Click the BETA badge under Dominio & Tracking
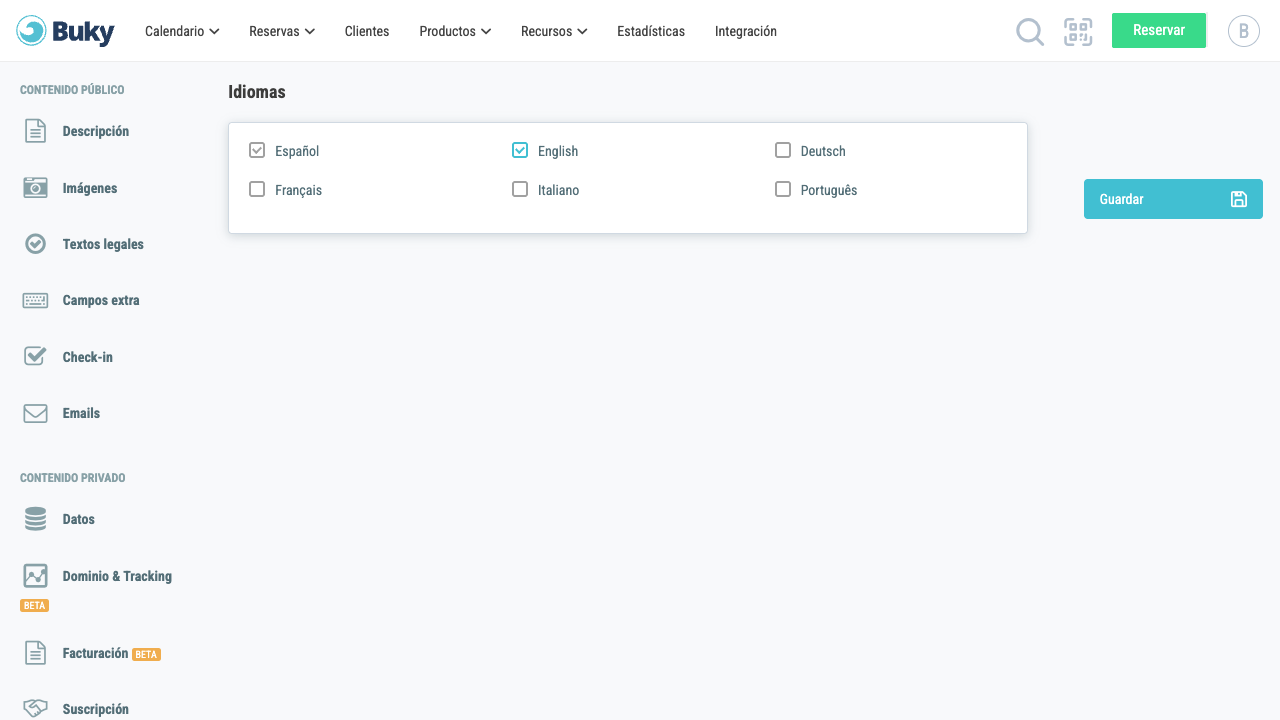 tap(35, 605)
